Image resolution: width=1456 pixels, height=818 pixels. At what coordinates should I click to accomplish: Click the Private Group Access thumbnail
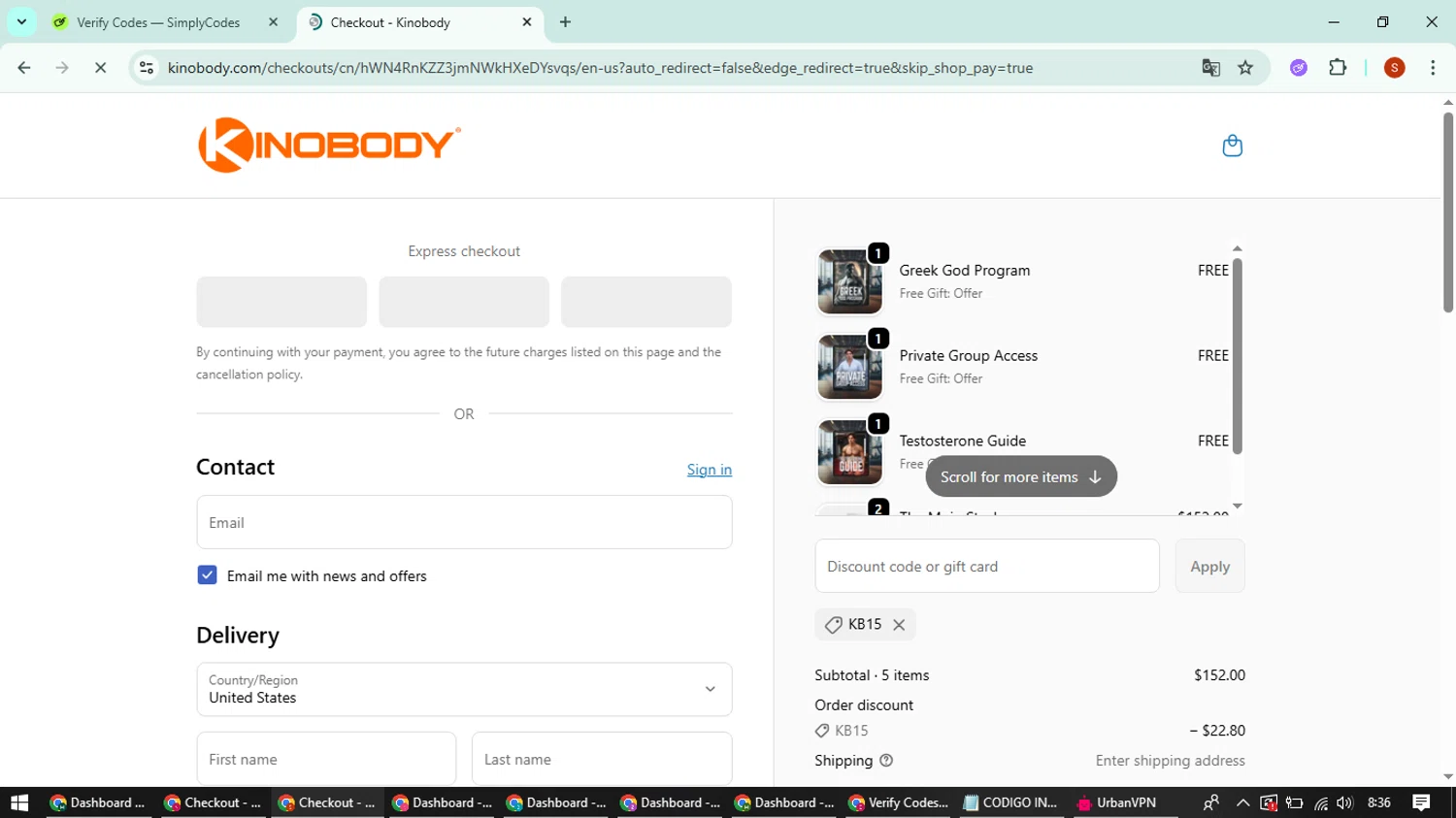850,367
